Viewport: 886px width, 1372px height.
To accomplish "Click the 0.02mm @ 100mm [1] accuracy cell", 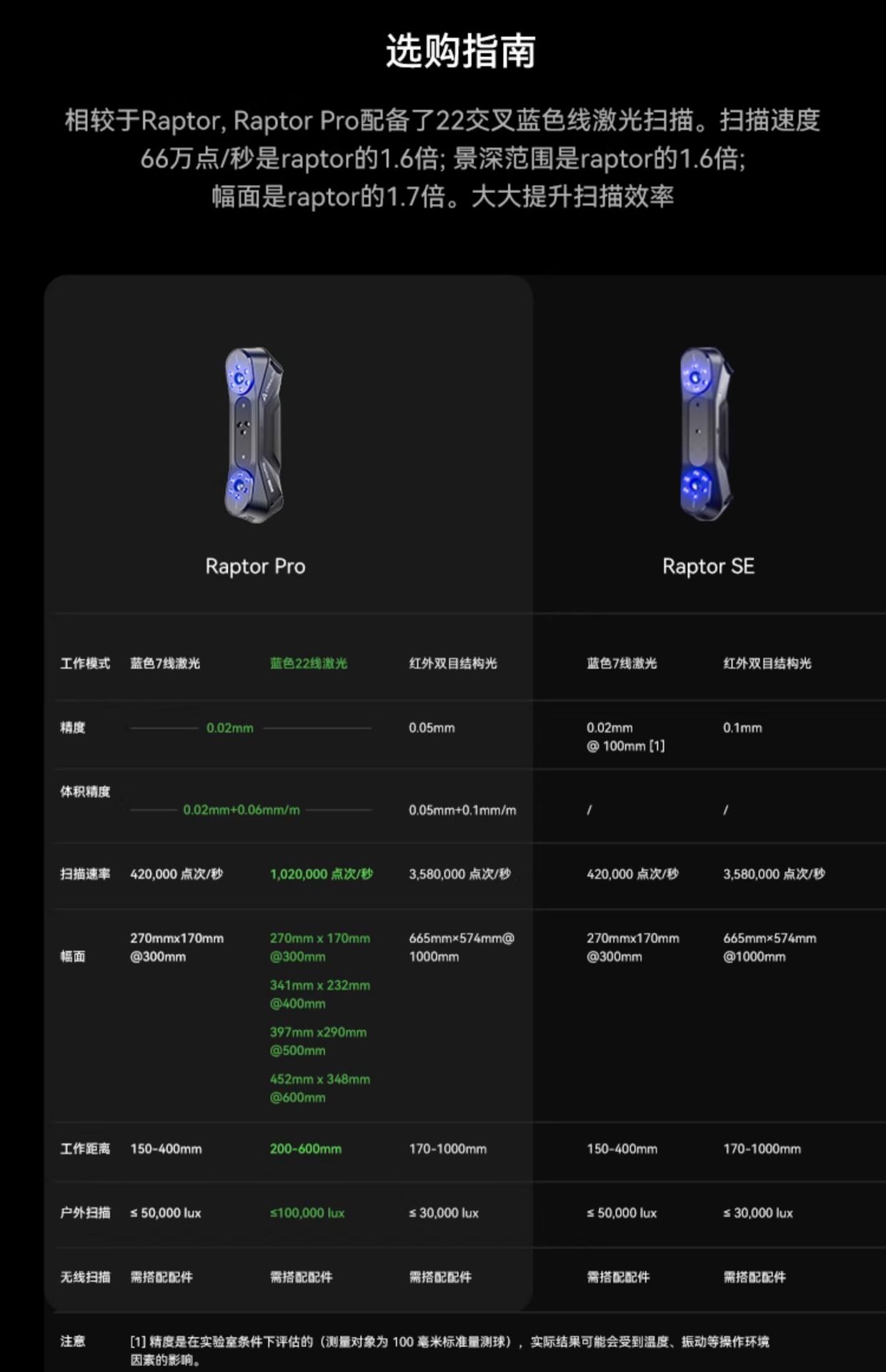I will pos(626,737).
